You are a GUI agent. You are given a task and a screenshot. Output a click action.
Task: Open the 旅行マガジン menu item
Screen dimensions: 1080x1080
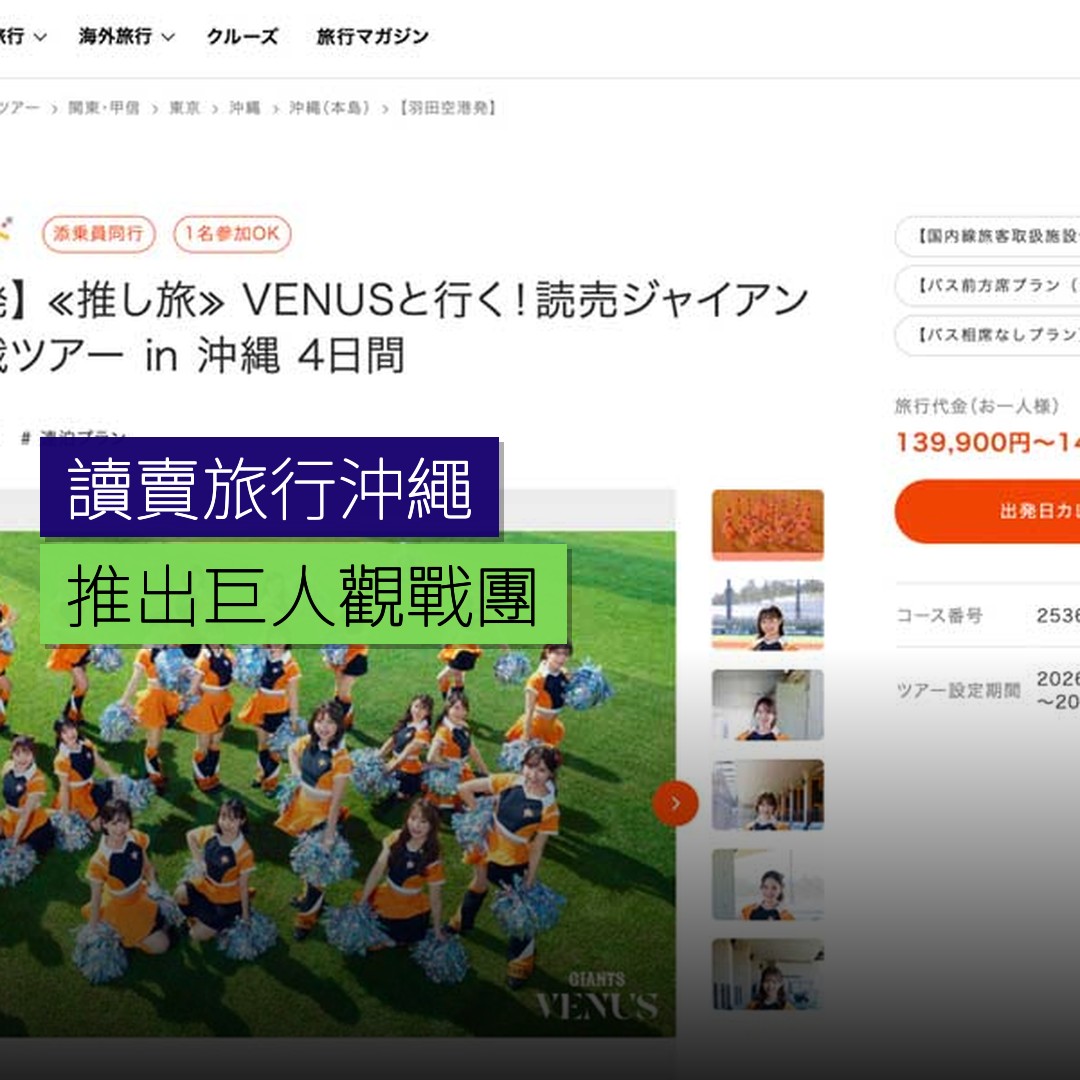click(372, 37)
